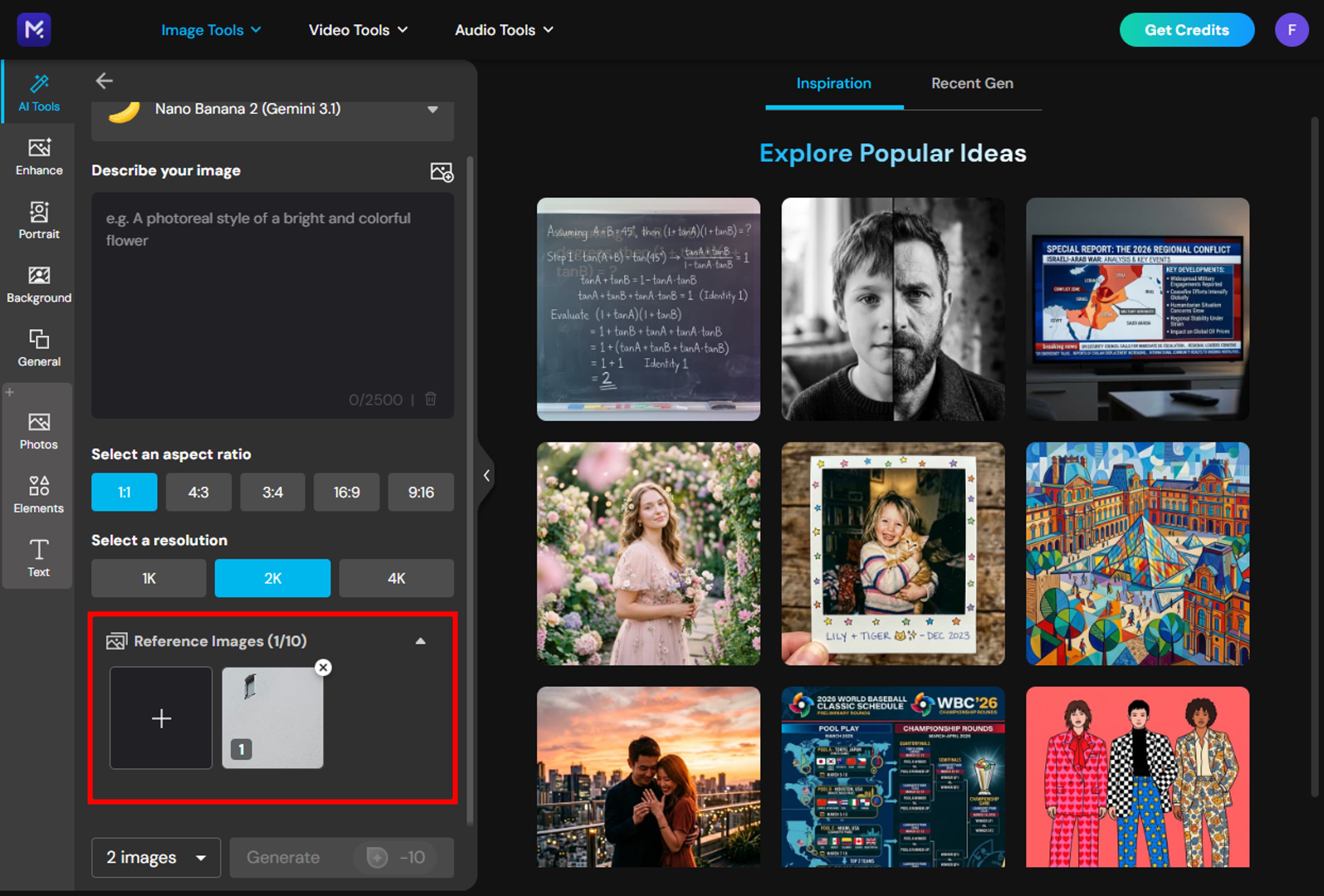
Task: Click the Get Credits button
Action: pos(1187,30)
